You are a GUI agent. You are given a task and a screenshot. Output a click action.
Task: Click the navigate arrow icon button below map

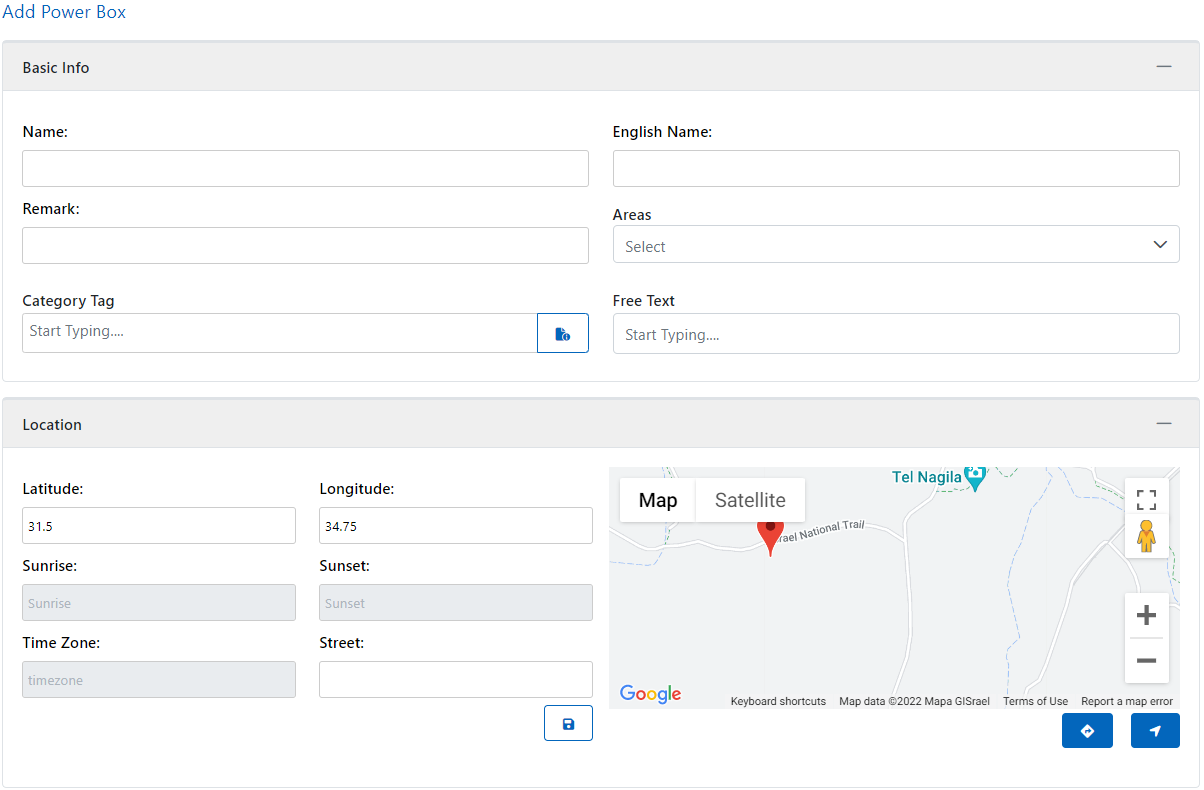tap(1155, 731)
